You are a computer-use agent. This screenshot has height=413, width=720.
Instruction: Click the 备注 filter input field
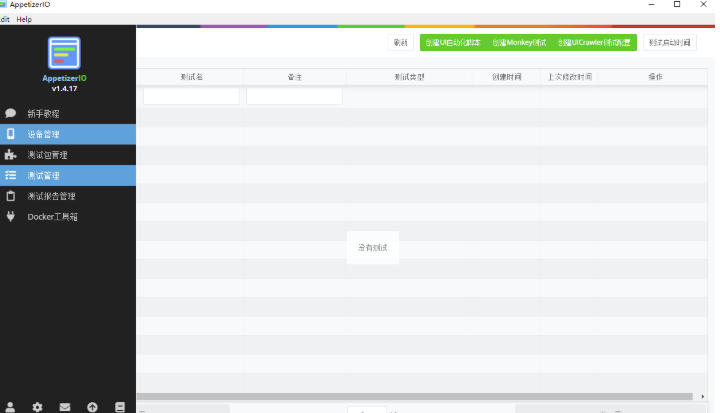point(294,96)
